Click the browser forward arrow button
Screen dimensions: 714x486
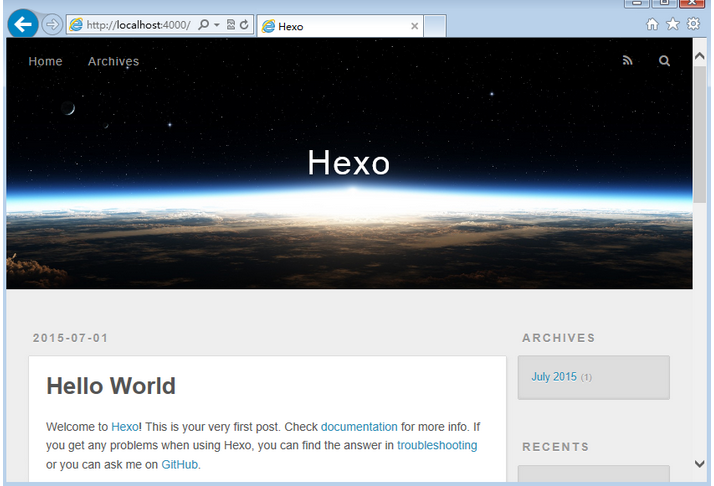tap(52, 24)
